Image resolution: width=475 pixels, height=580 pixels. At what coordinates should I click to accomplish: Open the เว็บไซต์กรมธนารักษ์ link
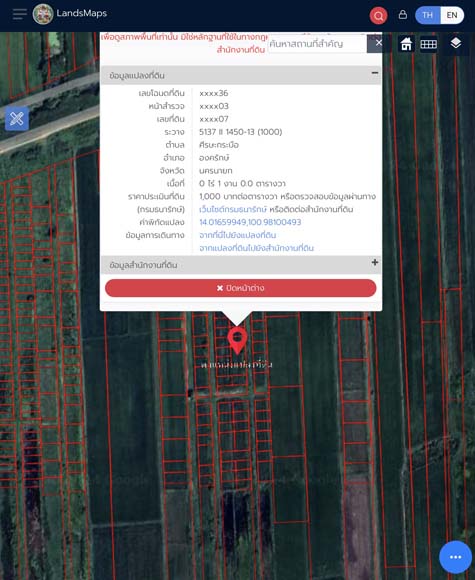point(233,209)
